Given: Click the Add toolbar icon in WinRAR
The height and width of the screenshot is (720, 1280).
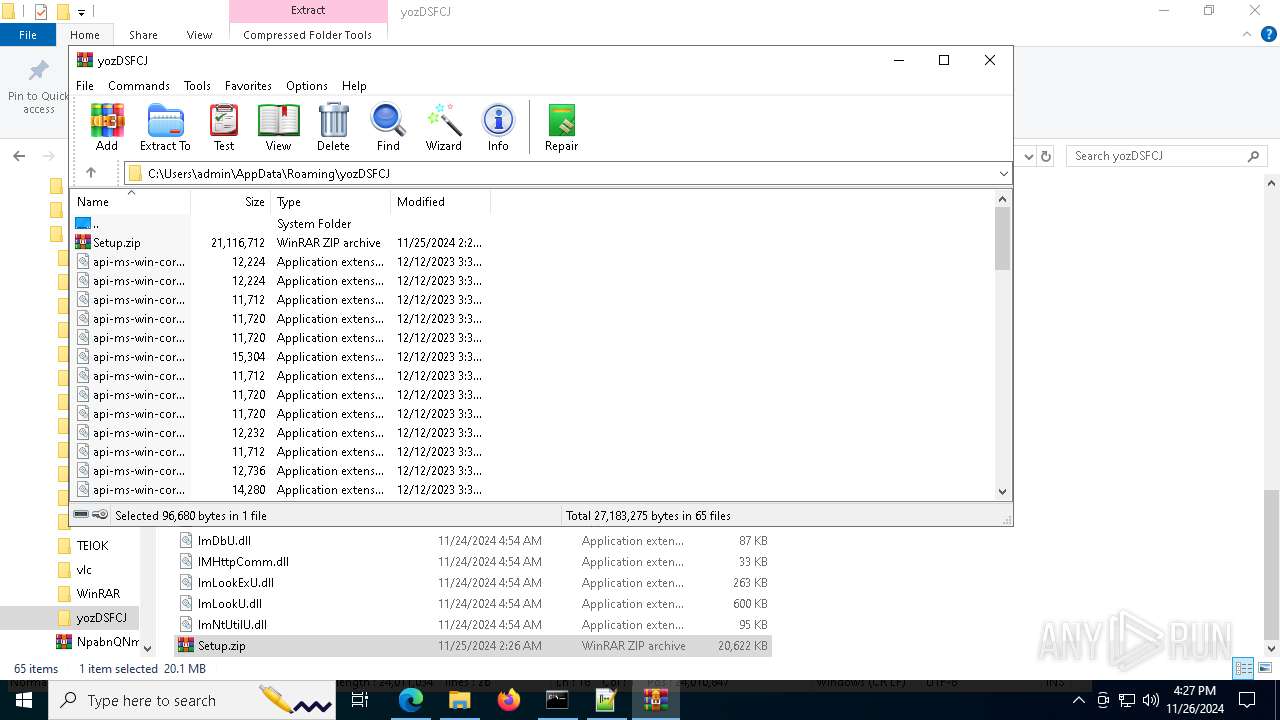Looking at the screenshot, I should 107,127.
